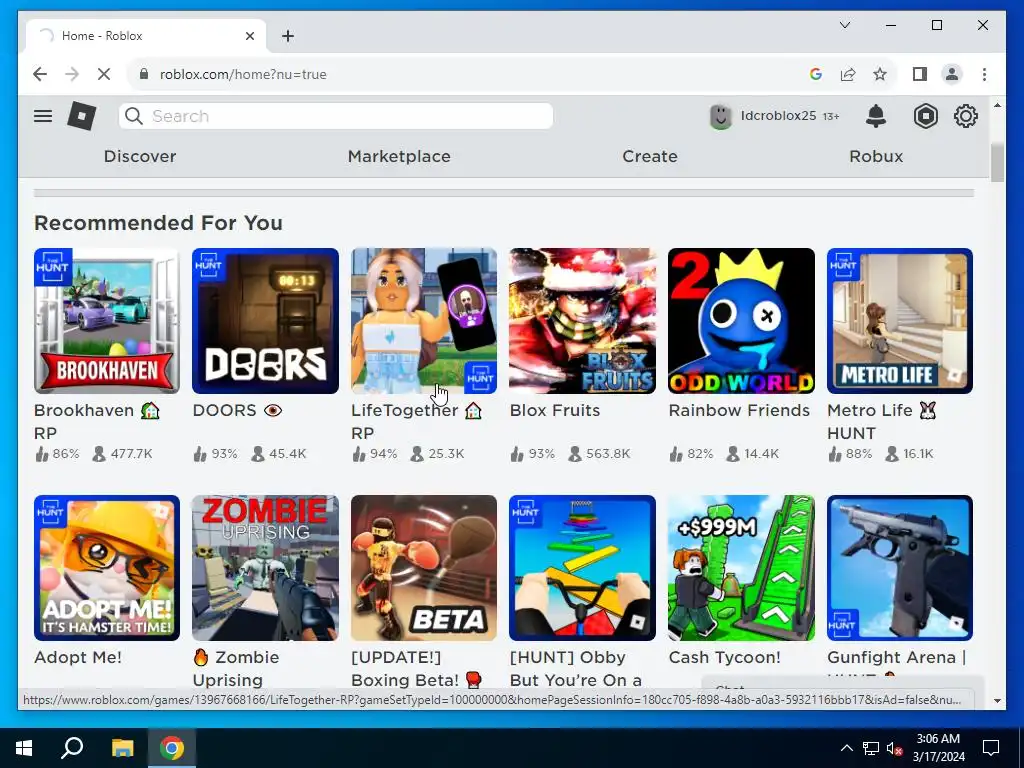Toggle Chrome side panel icon

pyautogui.click(x=920, y=74)
